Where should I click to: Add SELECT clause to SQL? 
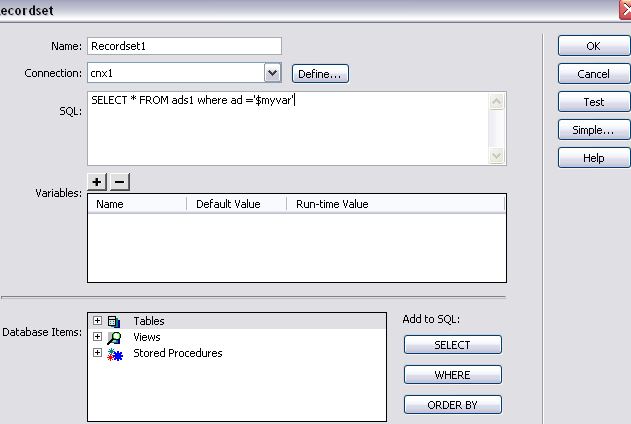[452, 345]
